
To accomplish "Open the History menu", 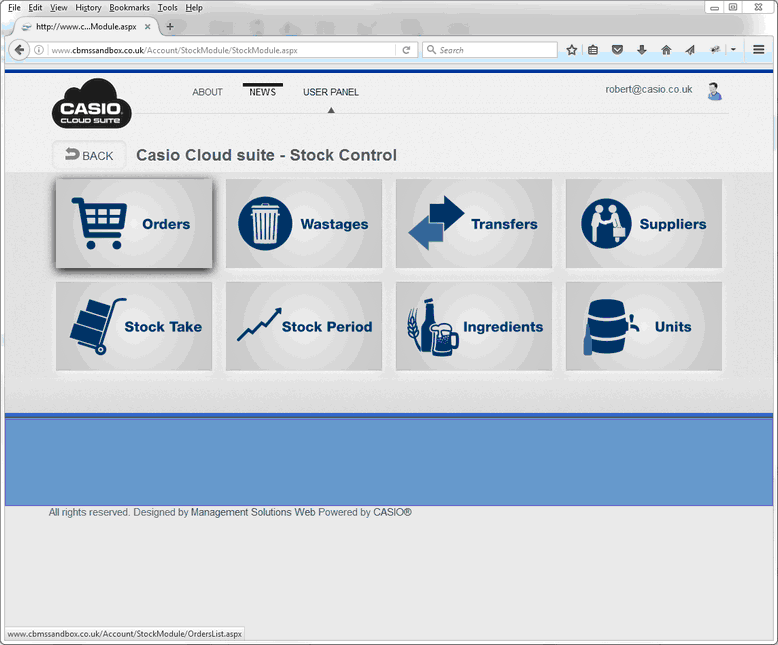I will pyautogui.click(x=88, y=7).
